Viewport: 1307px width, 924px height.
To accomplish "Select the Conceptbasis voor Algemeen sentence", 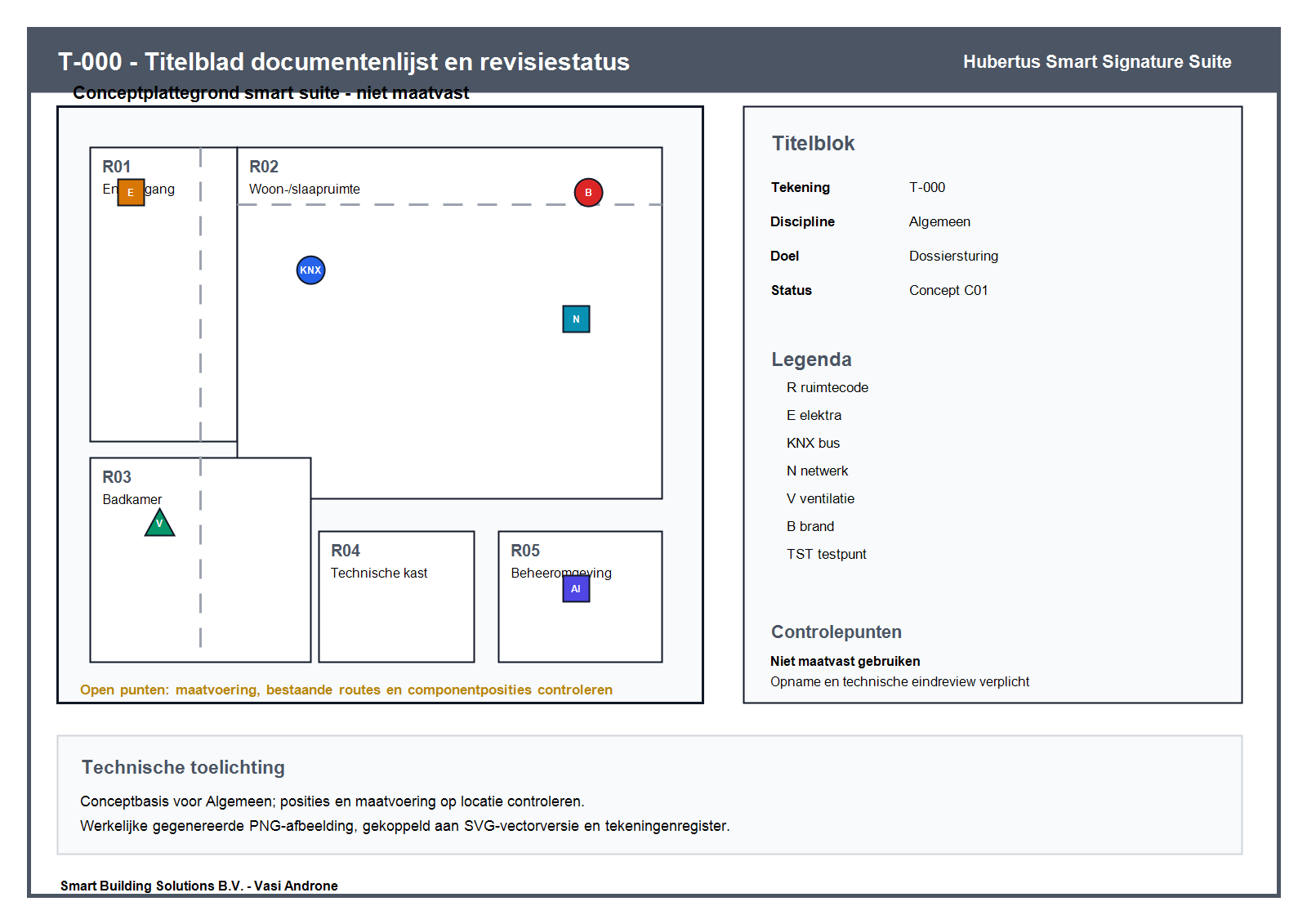I will tap(332, 801).
